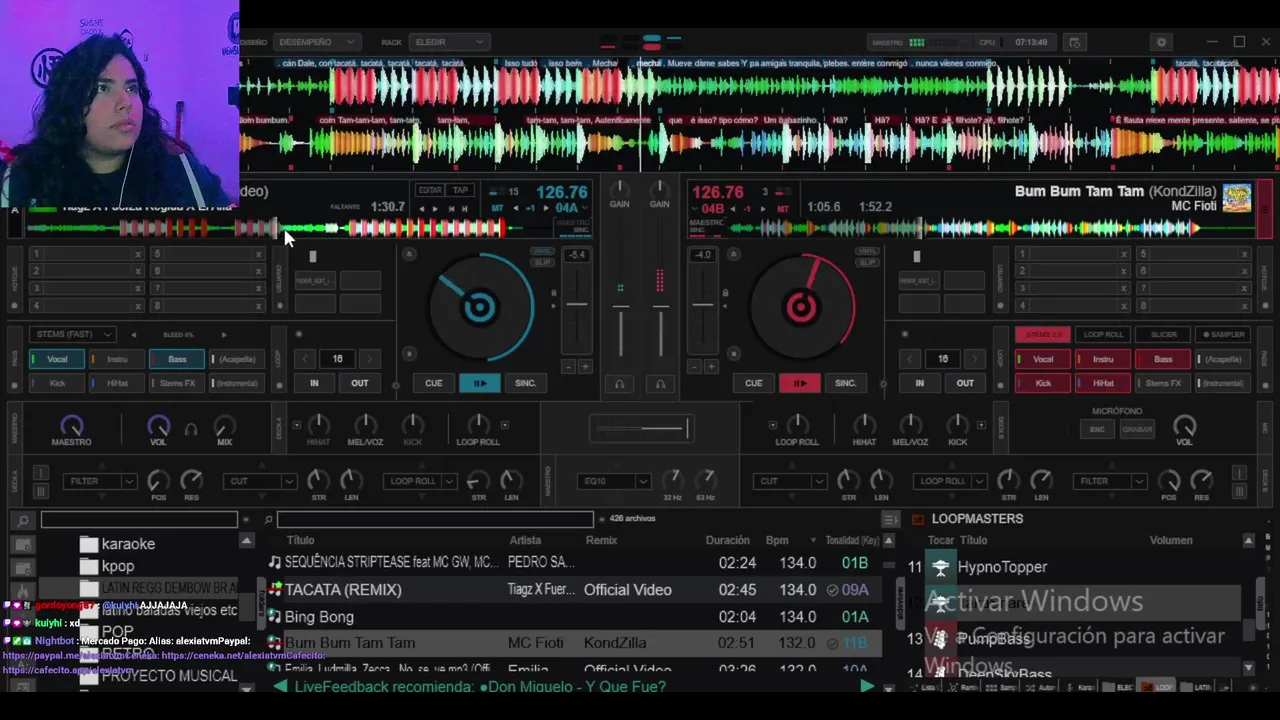Select Bing Bong track row
Viewport: 1280px width, 720px height.
(x=575, y=617)
